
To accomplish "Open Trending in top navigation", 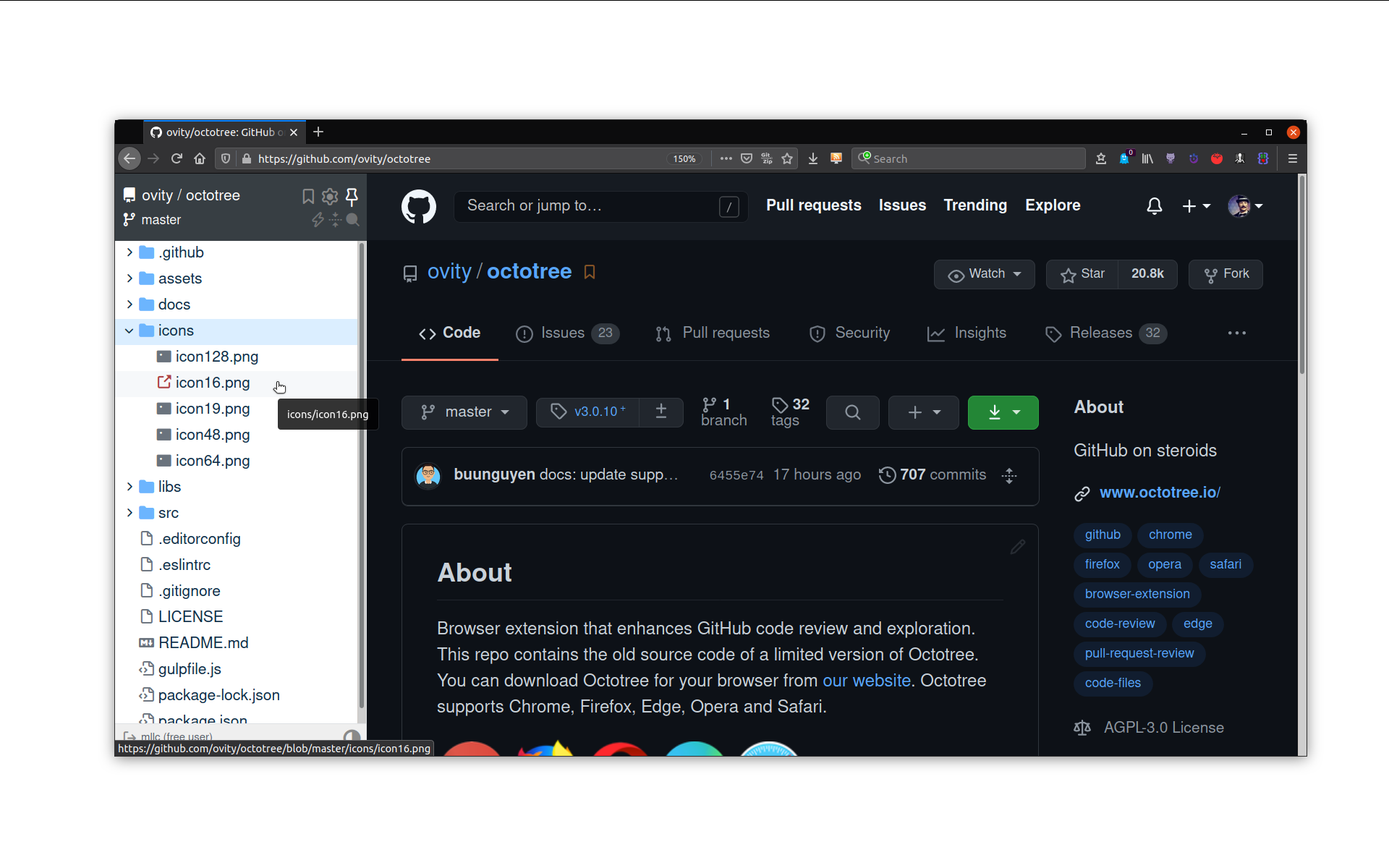I will point(975,205).
